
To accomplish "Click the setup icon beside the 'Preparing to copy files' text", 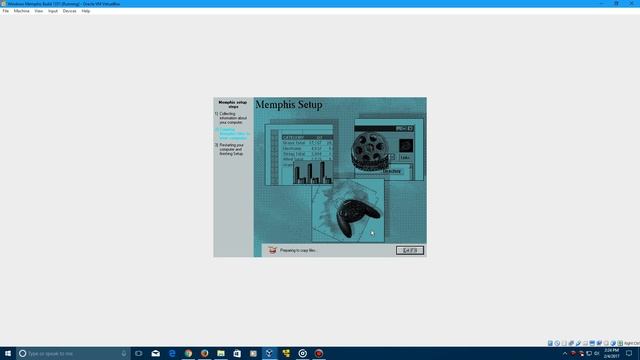I will click(272, 250).
